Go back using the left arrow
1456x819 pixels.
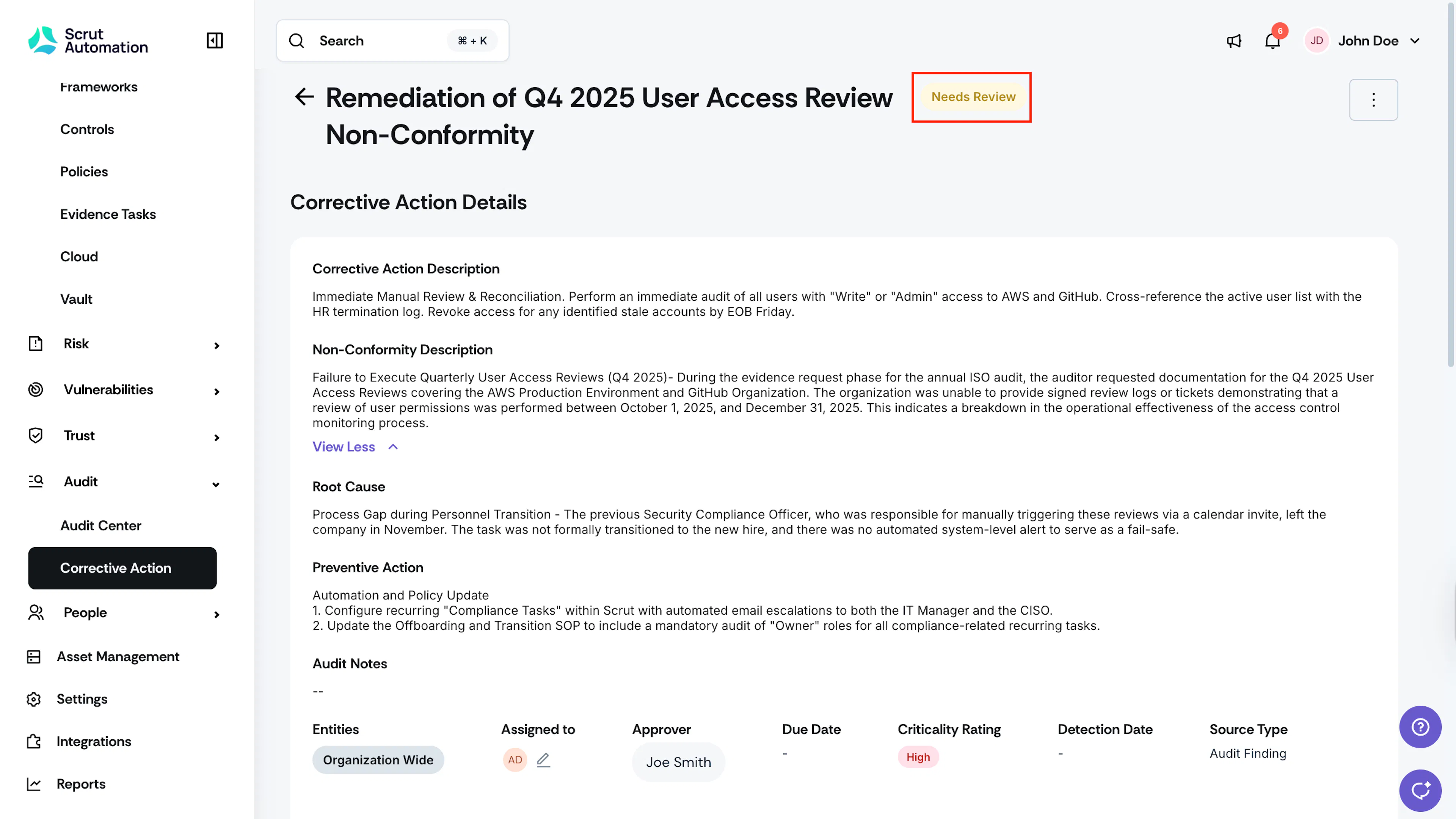click(x=304, y=97)
